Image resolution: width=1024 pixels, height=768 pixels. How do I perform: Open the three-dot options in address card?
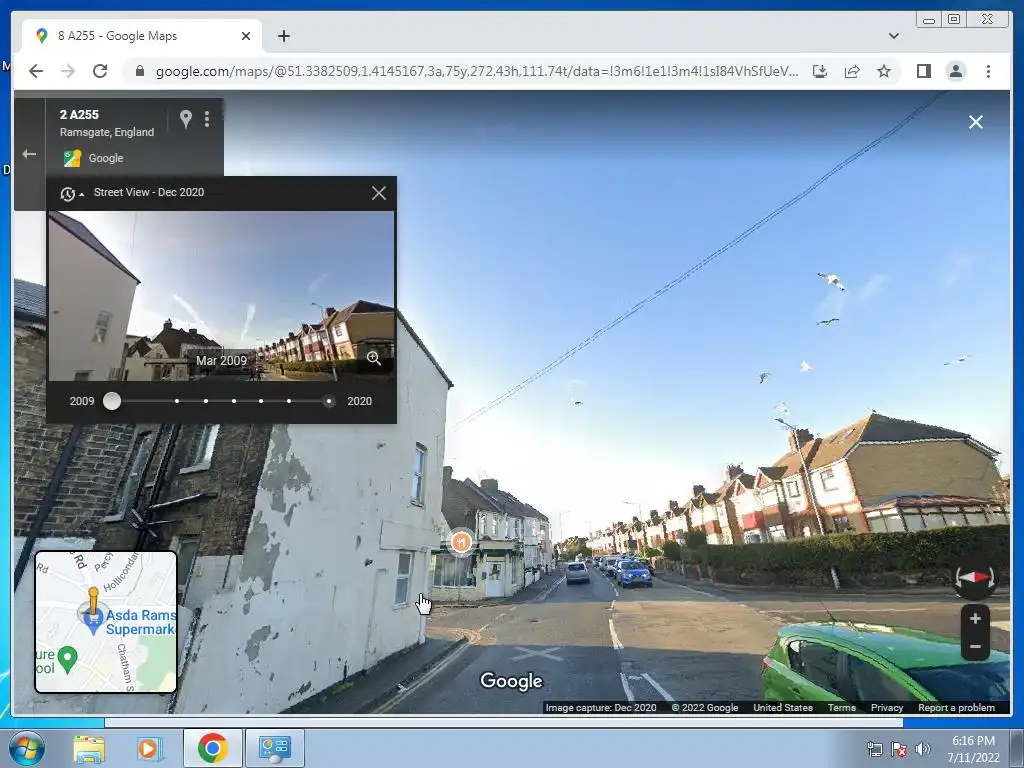point(207,119)
